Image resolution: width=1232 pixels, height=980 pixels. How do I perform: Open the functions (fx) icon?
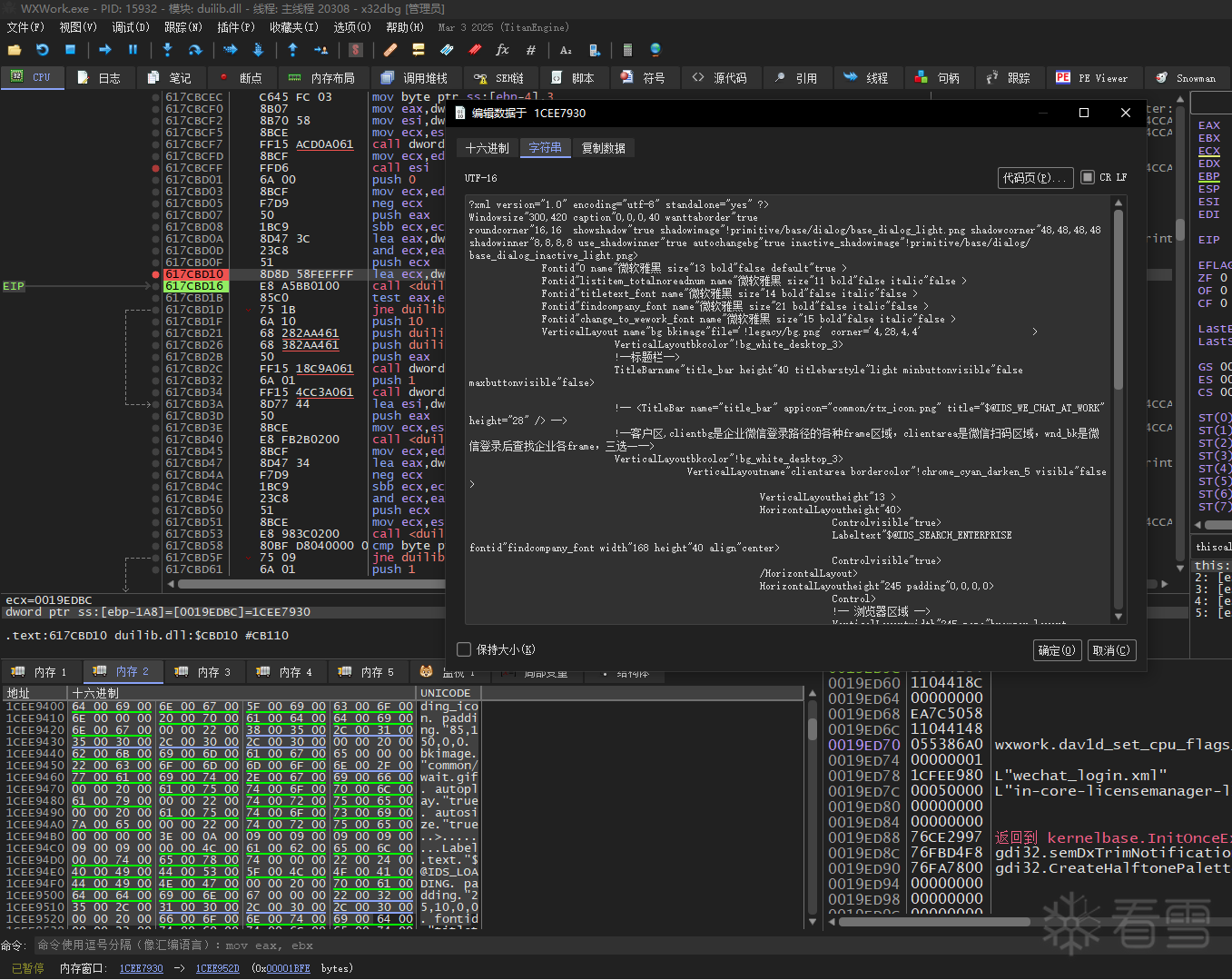pyautogui.click(x=502, y=50)
